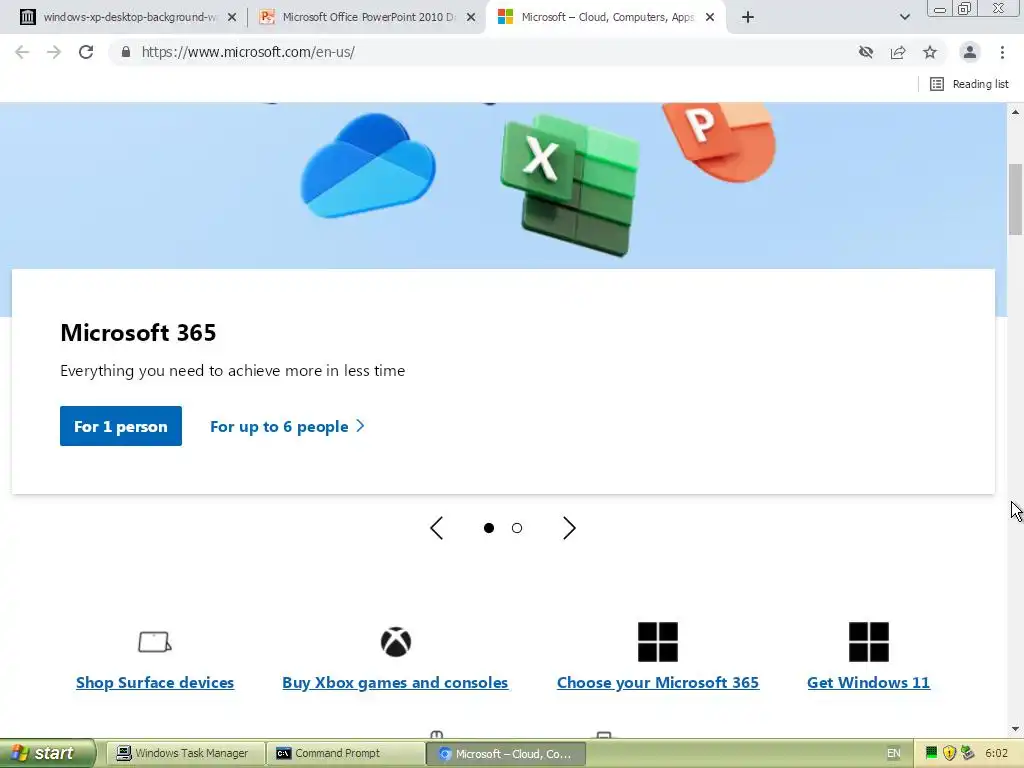The image size is (1024, 768).
Task: Click the address bar URL field
Action: tap(483, 52)
